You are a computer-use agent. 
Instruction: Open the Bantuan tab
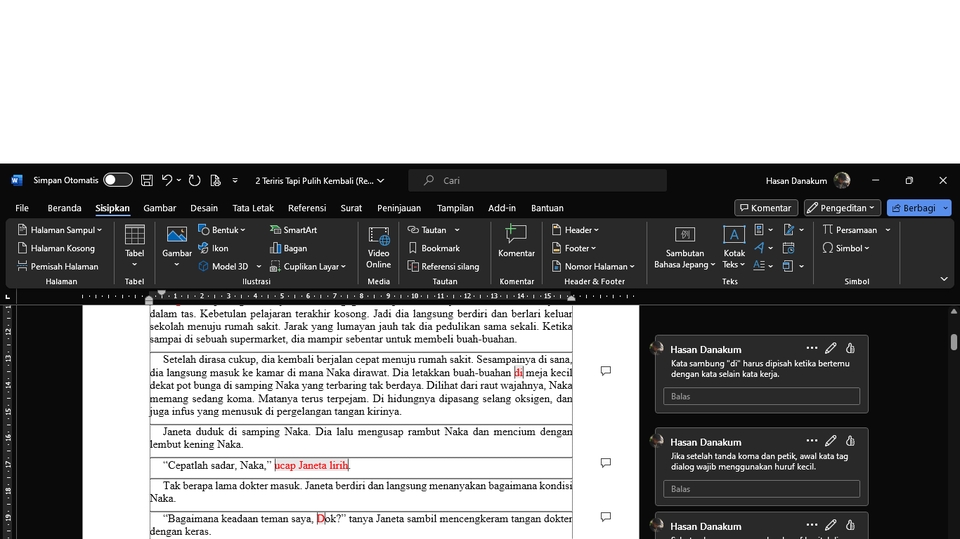547,208
